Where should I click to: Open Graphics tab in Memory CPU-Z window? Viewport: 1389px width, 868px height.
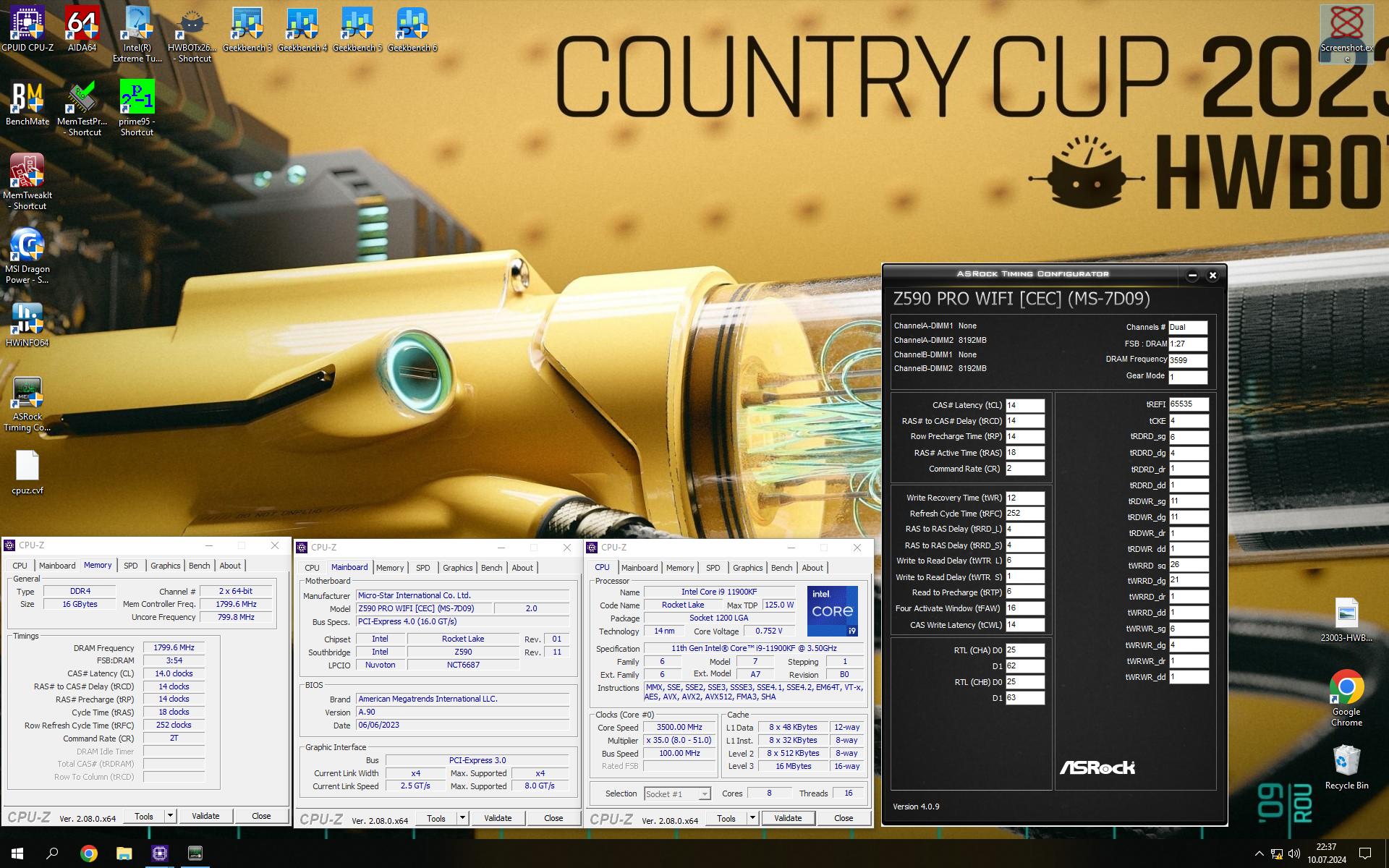[166, 566]
